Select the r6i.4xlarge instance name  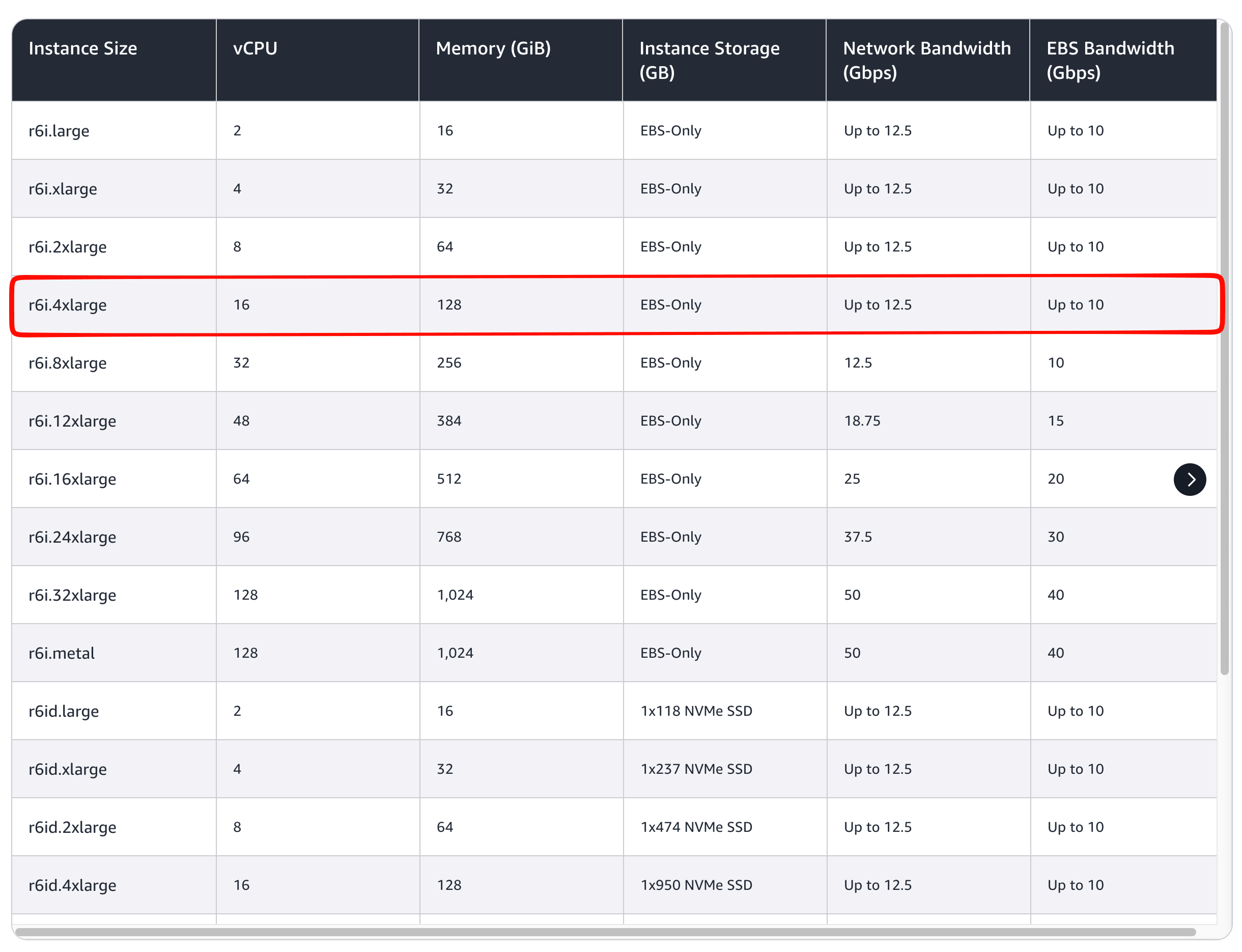pos(67,305)
